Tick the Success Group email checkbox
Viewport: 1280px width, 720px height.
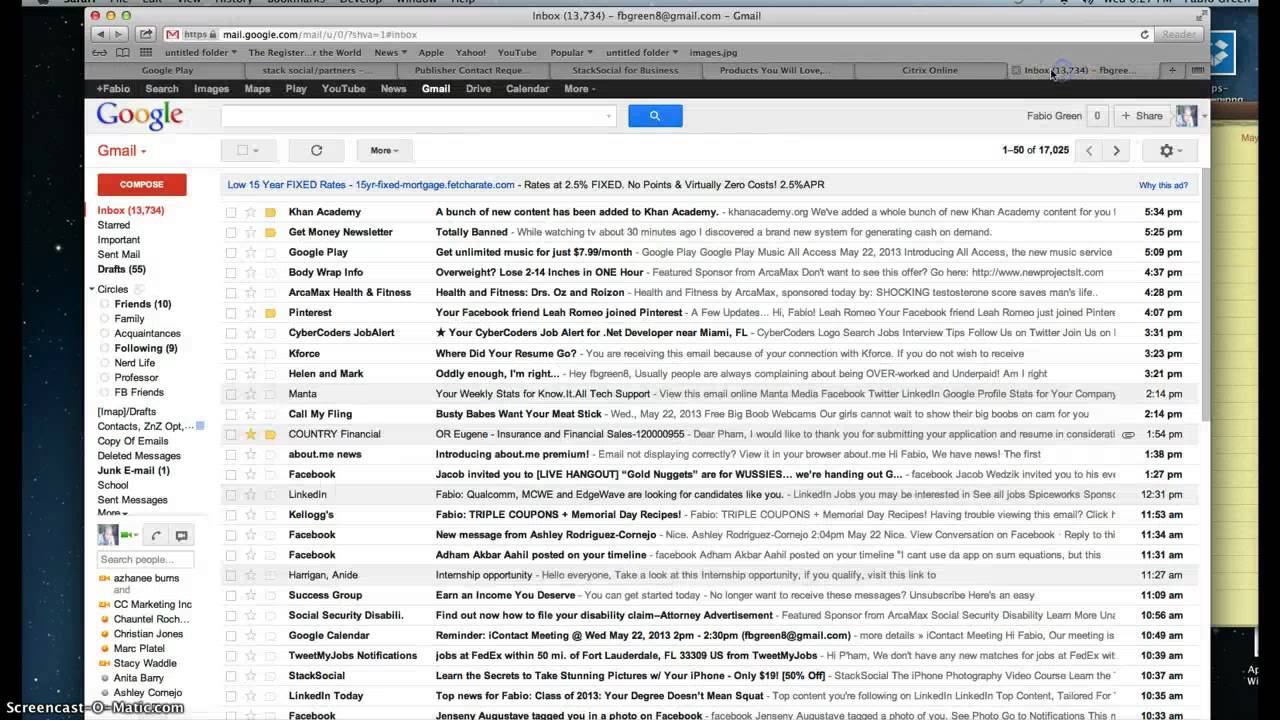[231, 595]
